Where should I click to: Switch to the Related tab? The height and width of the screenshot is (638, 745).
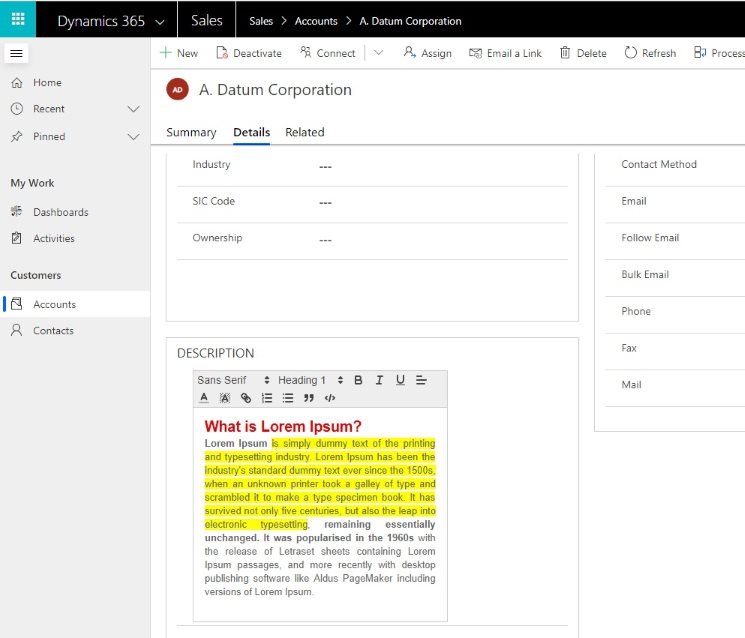tap(305, 132)
